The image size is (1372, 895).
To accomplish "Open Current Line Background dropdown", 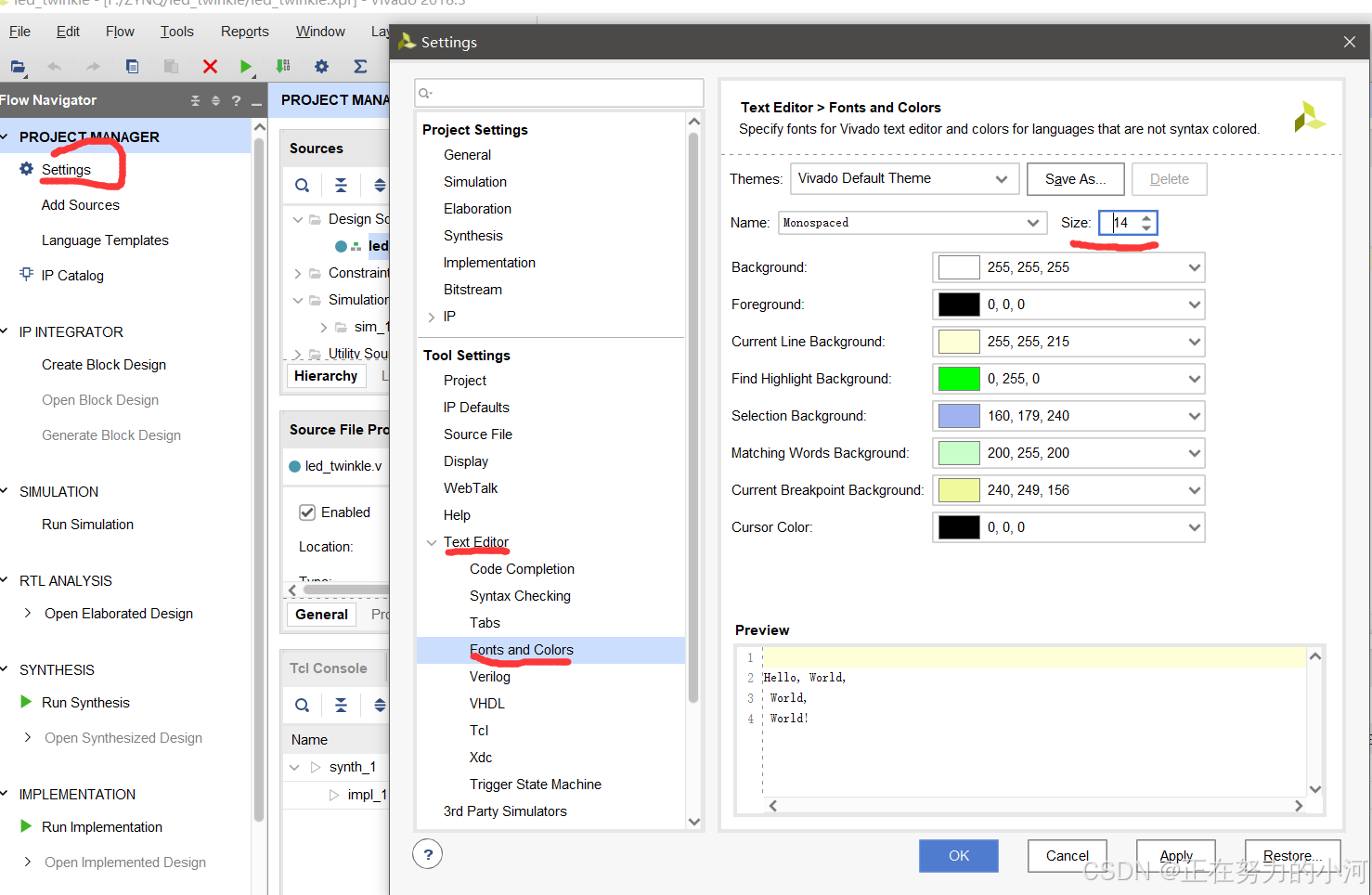I will (1194, 342).
